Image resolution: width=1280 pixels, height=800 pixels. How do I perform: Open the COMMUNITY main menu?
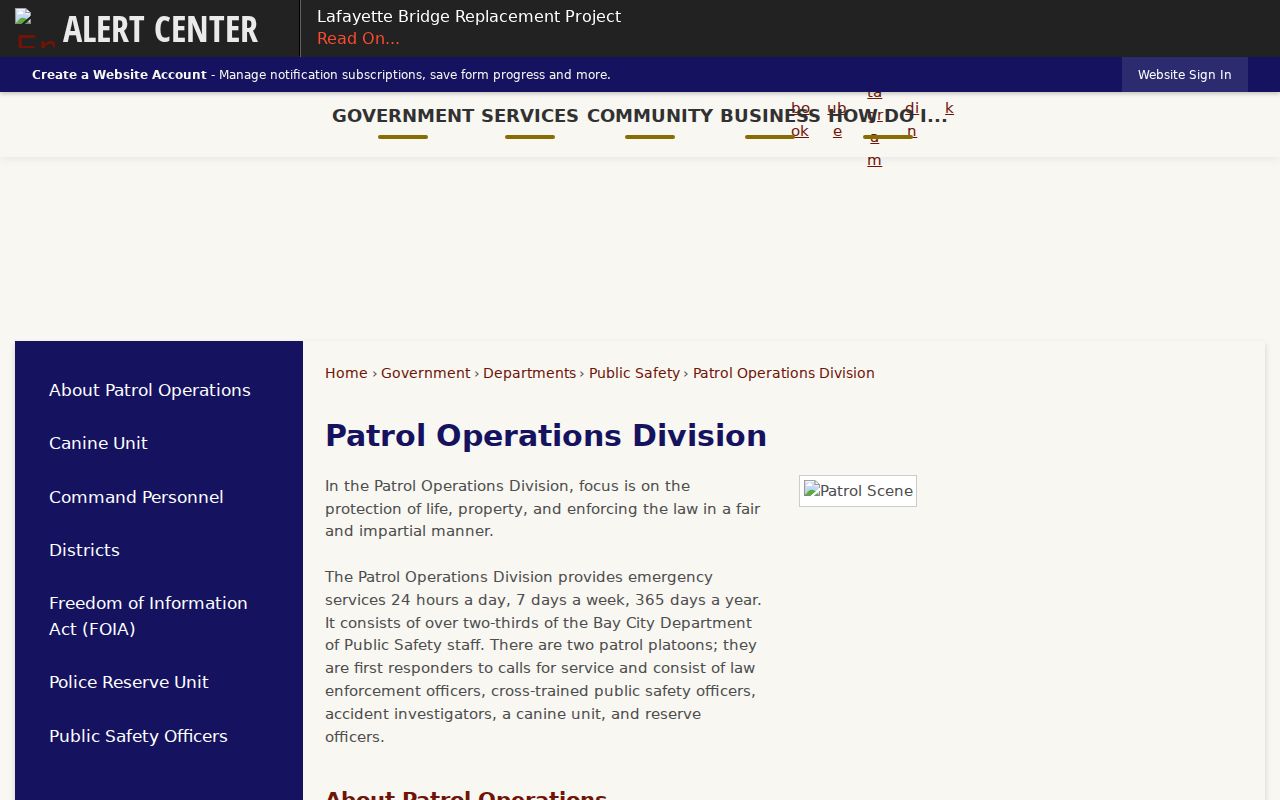650,116
